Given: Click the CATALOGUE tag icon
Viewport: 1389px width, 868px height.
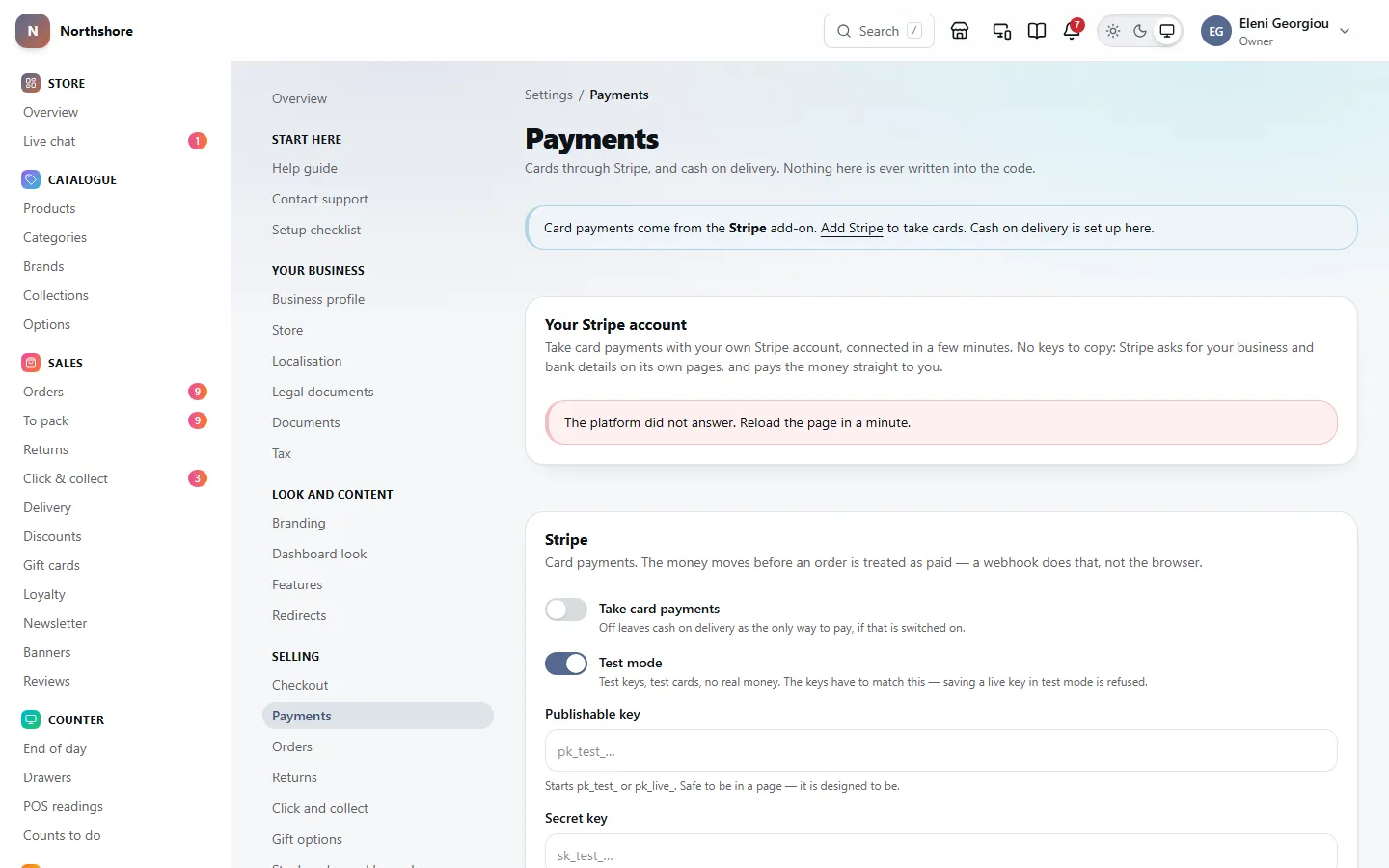Looking at the screenshot, I should pos(31,179).
